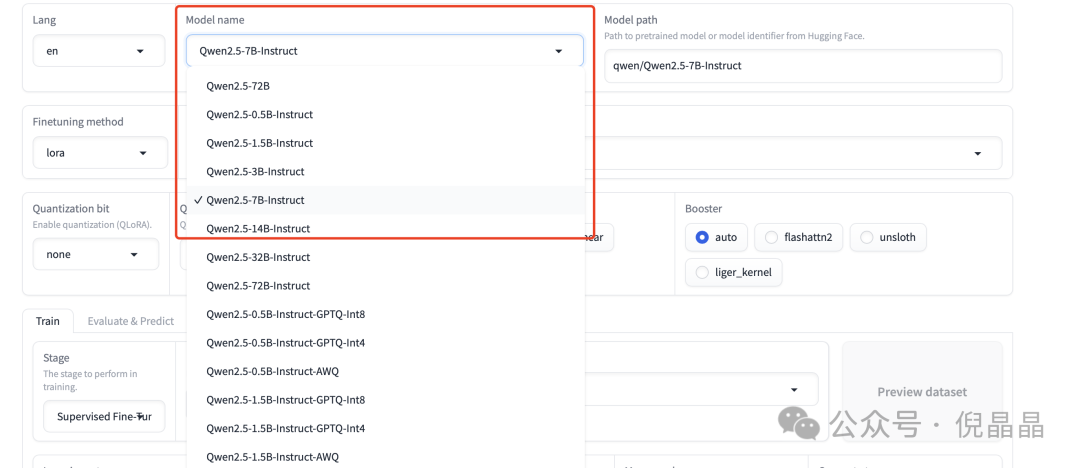Select the checked Qwen2.5-7B-Instruct entry
This screenshot has width=1080, height=468.
click(386, 200)
